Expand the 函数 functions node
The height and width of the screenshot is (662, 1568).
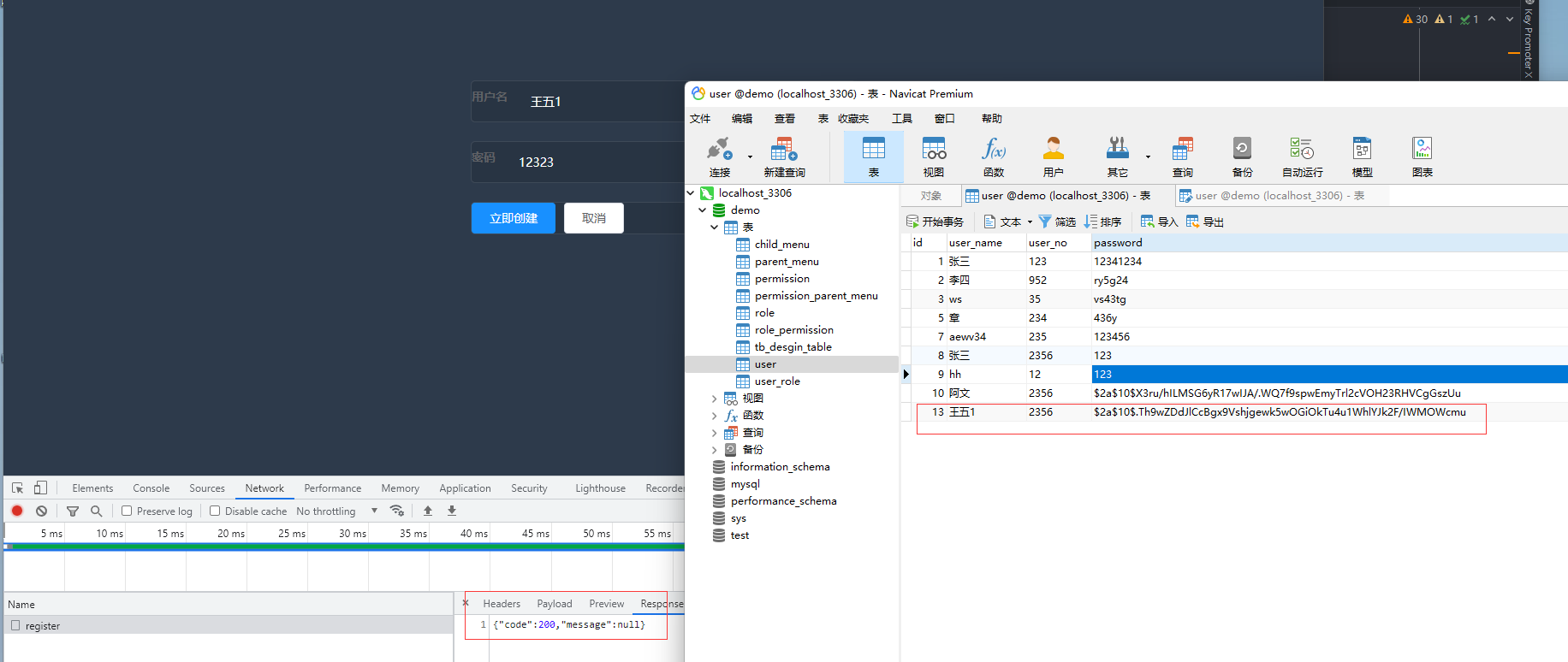pyautogui.click(x=715, y=416)
